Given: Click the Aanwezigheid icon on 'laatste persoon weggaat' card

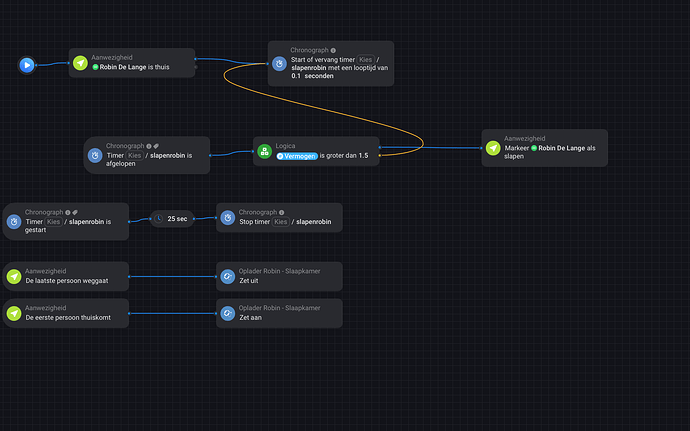Looking at the screenshot, I should [x=14, y=276].
